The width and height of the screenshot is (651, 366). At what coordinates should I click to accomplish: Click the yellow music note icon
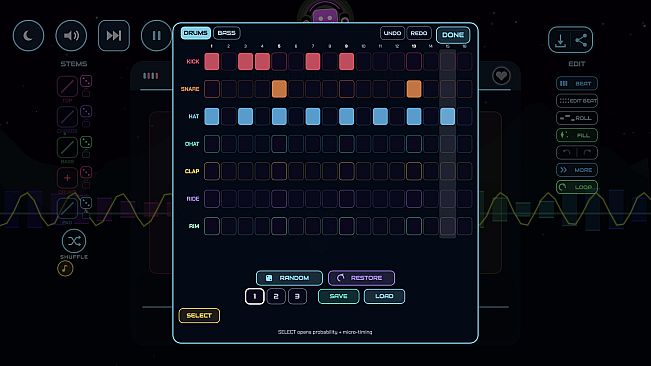[x=65, y=268]
